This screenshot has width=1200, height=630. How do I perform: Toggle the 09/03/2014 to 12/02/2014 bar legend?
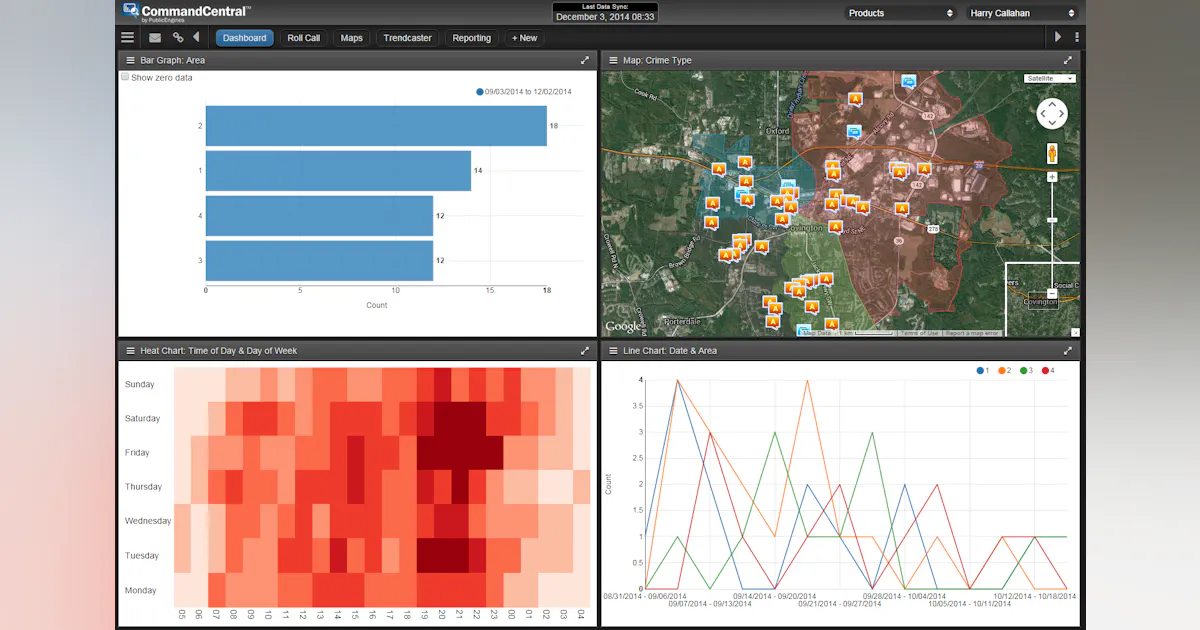click(x=524, y=92)
